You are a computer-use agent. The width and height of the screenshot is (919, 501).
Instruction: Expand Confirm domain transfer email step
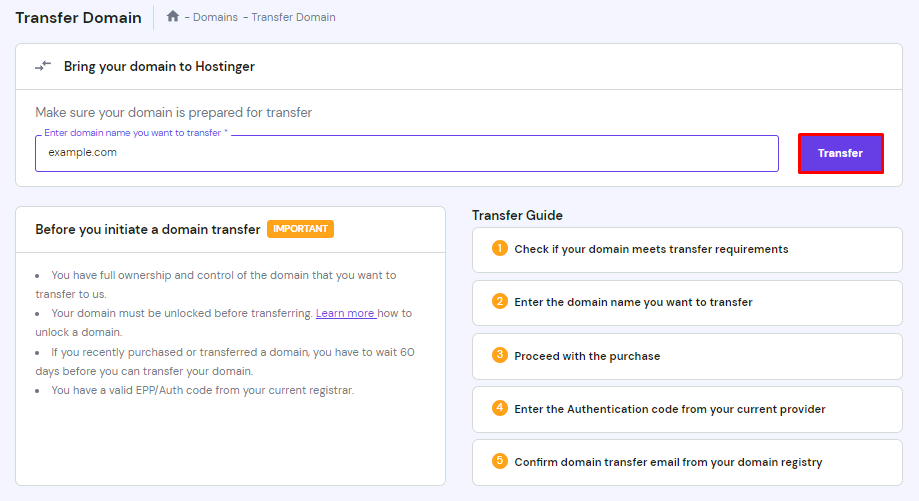click(x=687, y=462)
